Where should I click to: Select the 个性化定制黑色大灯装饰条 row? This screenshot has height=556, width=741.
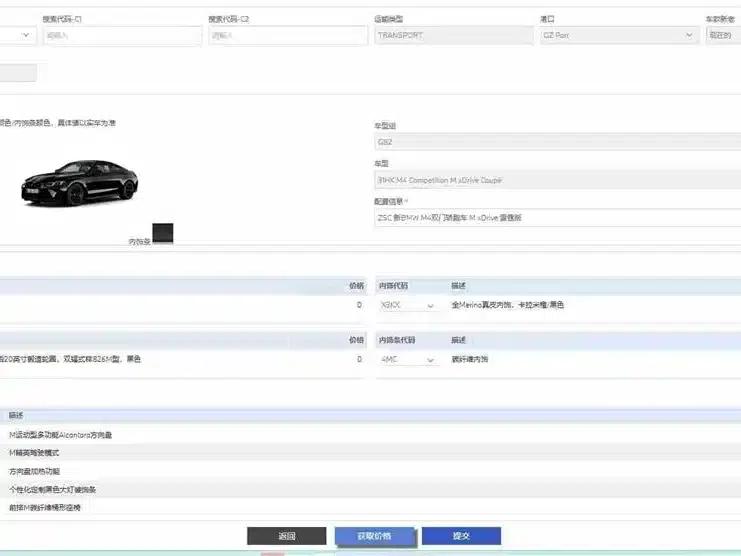tap(370, 489)
